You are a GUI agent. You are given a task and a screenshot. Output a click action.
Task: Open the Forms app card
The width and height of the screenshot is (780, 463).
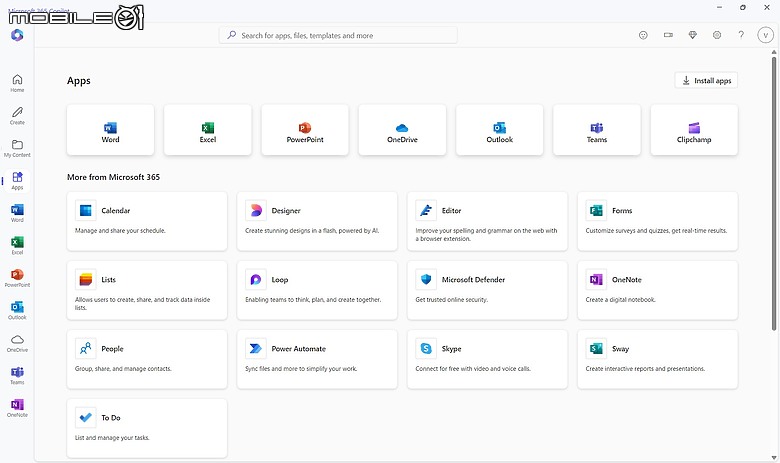pos(657,221)
